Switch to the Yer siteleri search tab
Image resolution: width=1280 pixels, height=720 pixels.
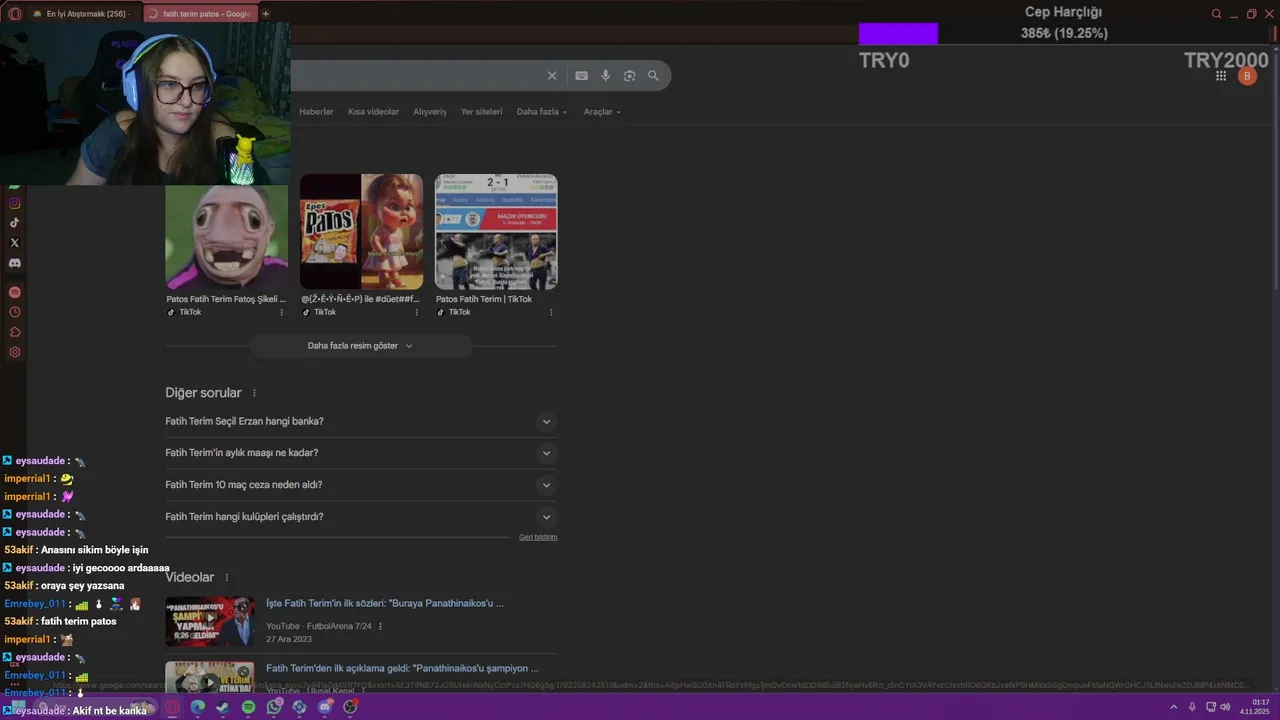tap(481, 112)
